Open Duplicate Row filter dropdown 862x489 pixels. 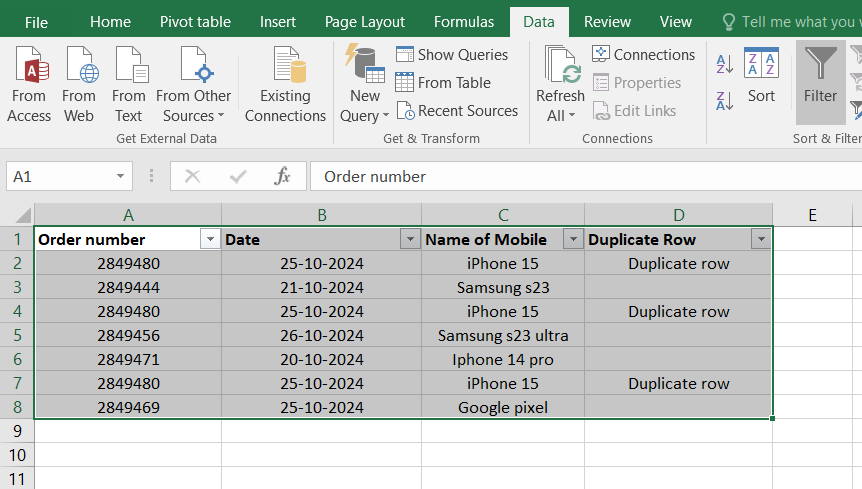pos(761,240)
